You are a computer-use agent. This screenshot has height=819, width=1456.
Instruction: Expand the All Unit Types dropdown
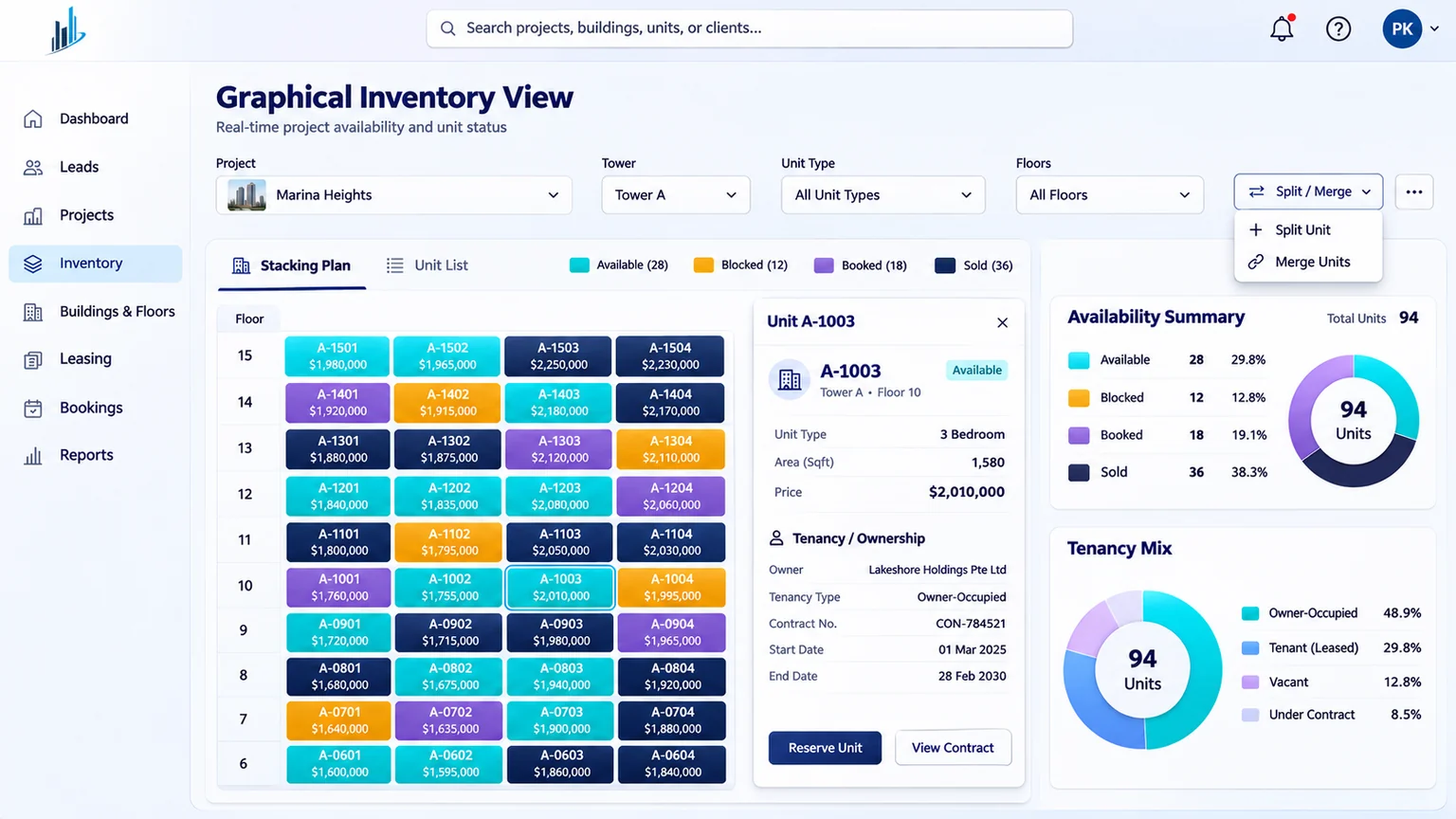click(883, 195)
